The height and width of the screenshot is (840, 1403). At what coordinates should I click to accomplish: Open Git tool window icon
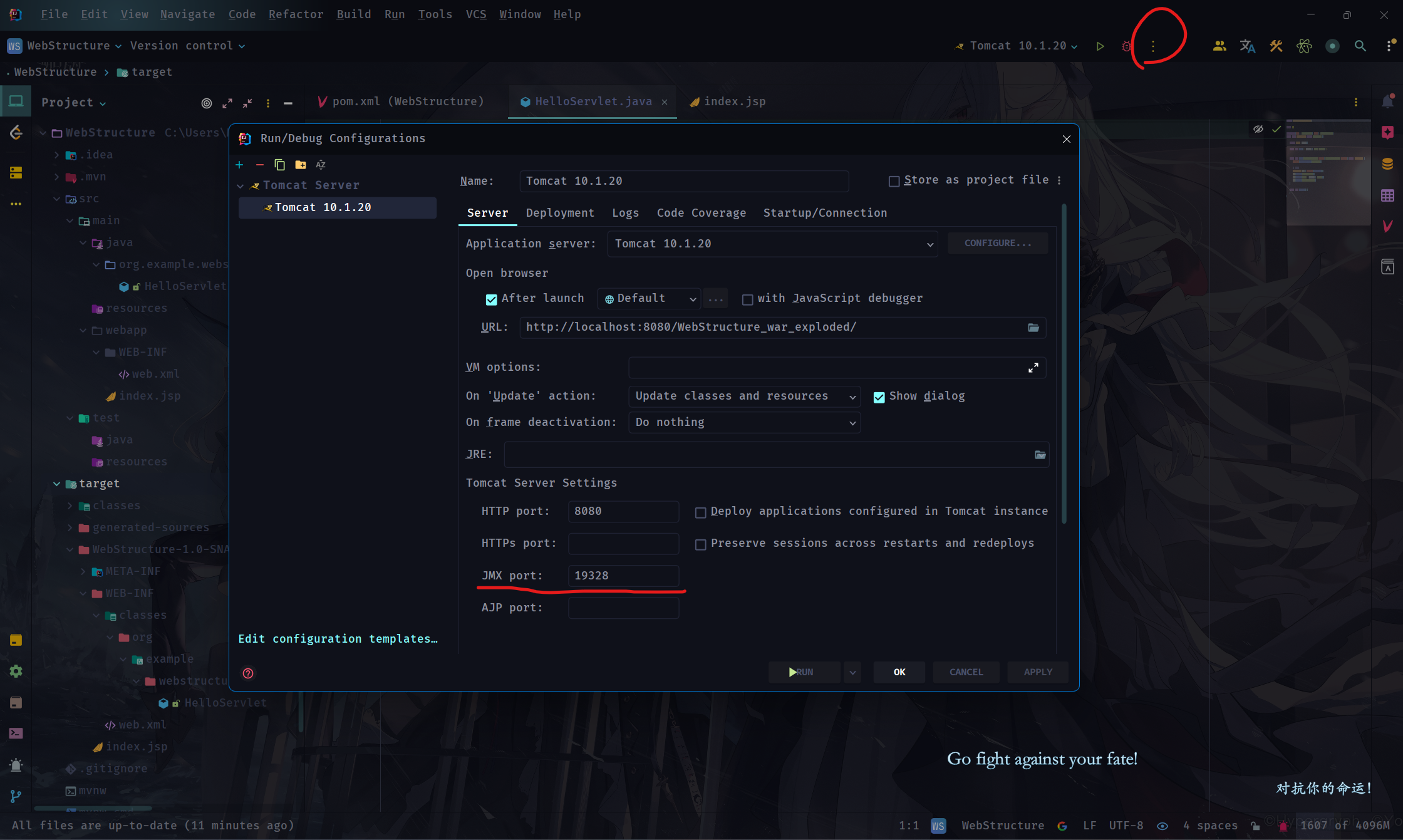pos(16,796)
